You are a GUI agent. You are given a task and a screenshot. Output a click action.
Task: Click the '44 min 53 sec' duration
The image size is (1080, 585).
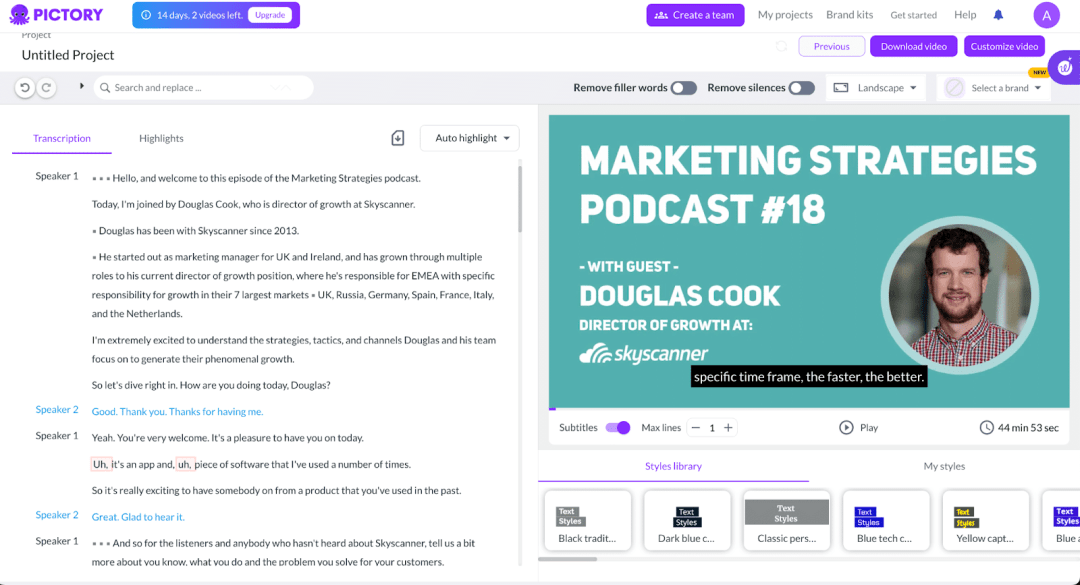[1028, 428]
